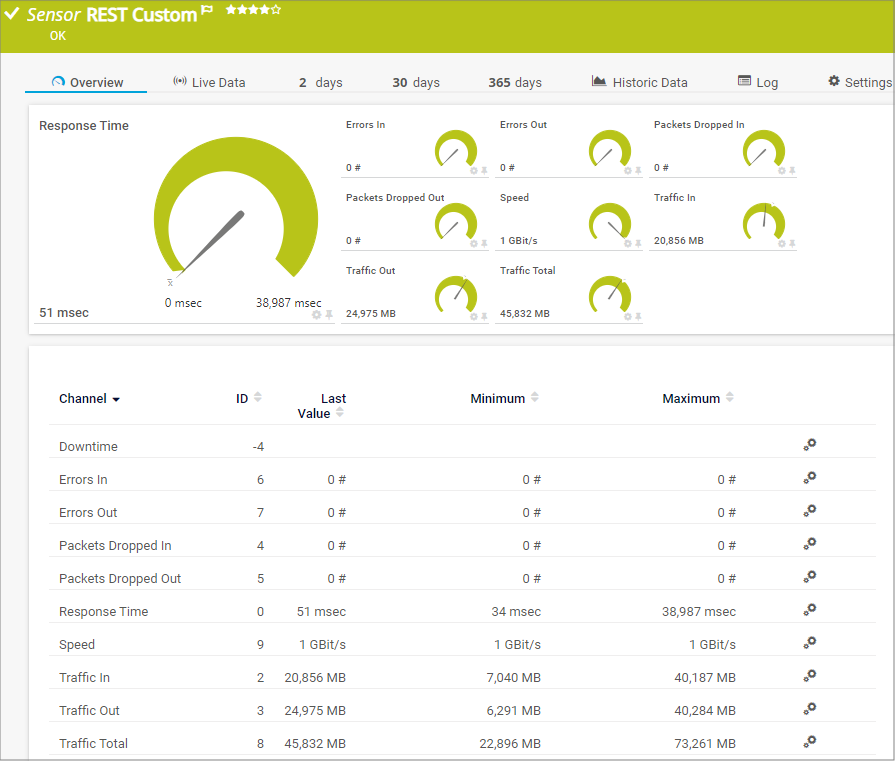Pin the Speed gauge

[x=638, y=244]
